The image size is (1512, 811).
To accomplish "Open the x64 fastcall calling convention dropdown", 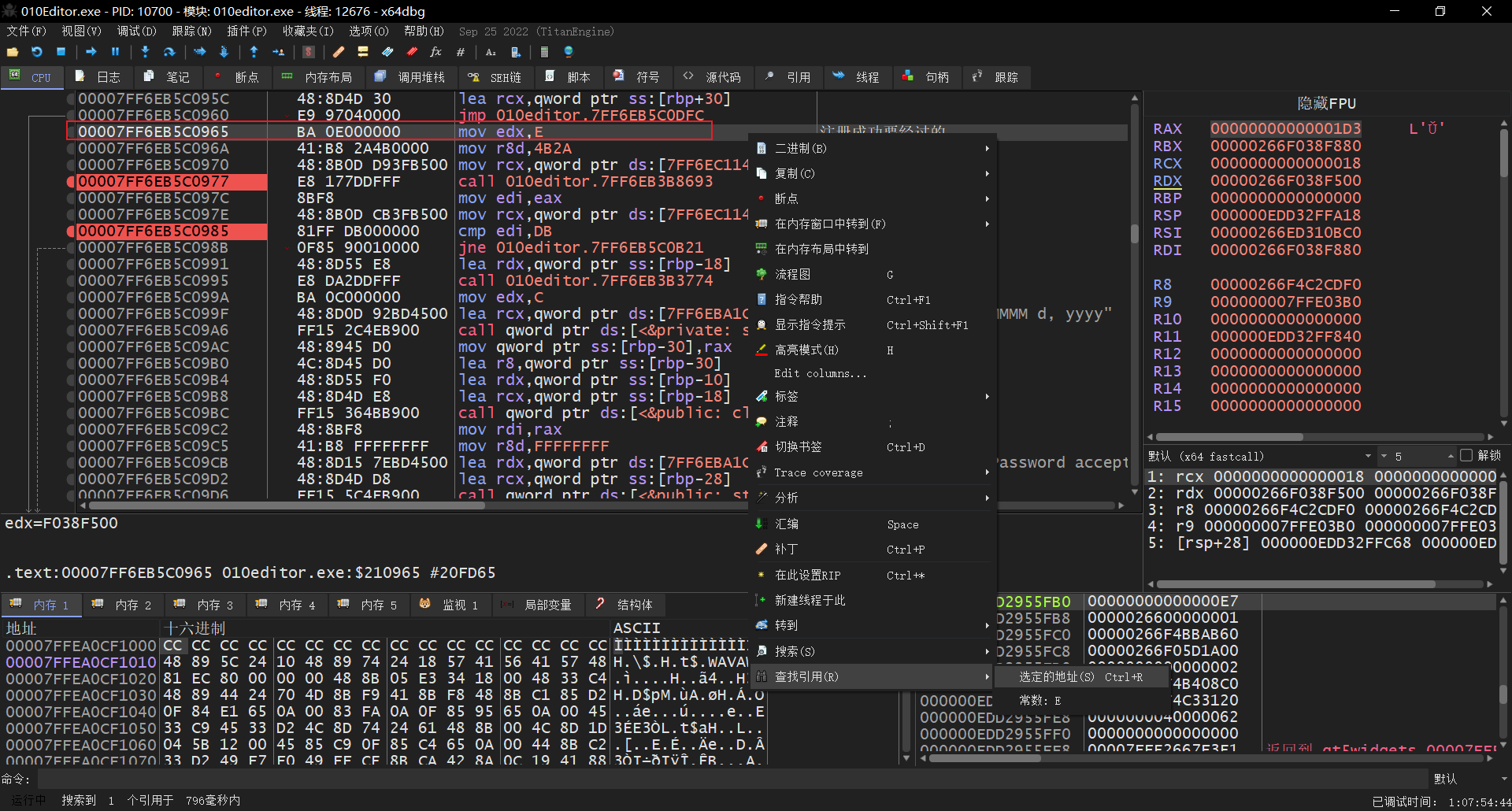I will pyautogui.click(x=1260, y=456).
